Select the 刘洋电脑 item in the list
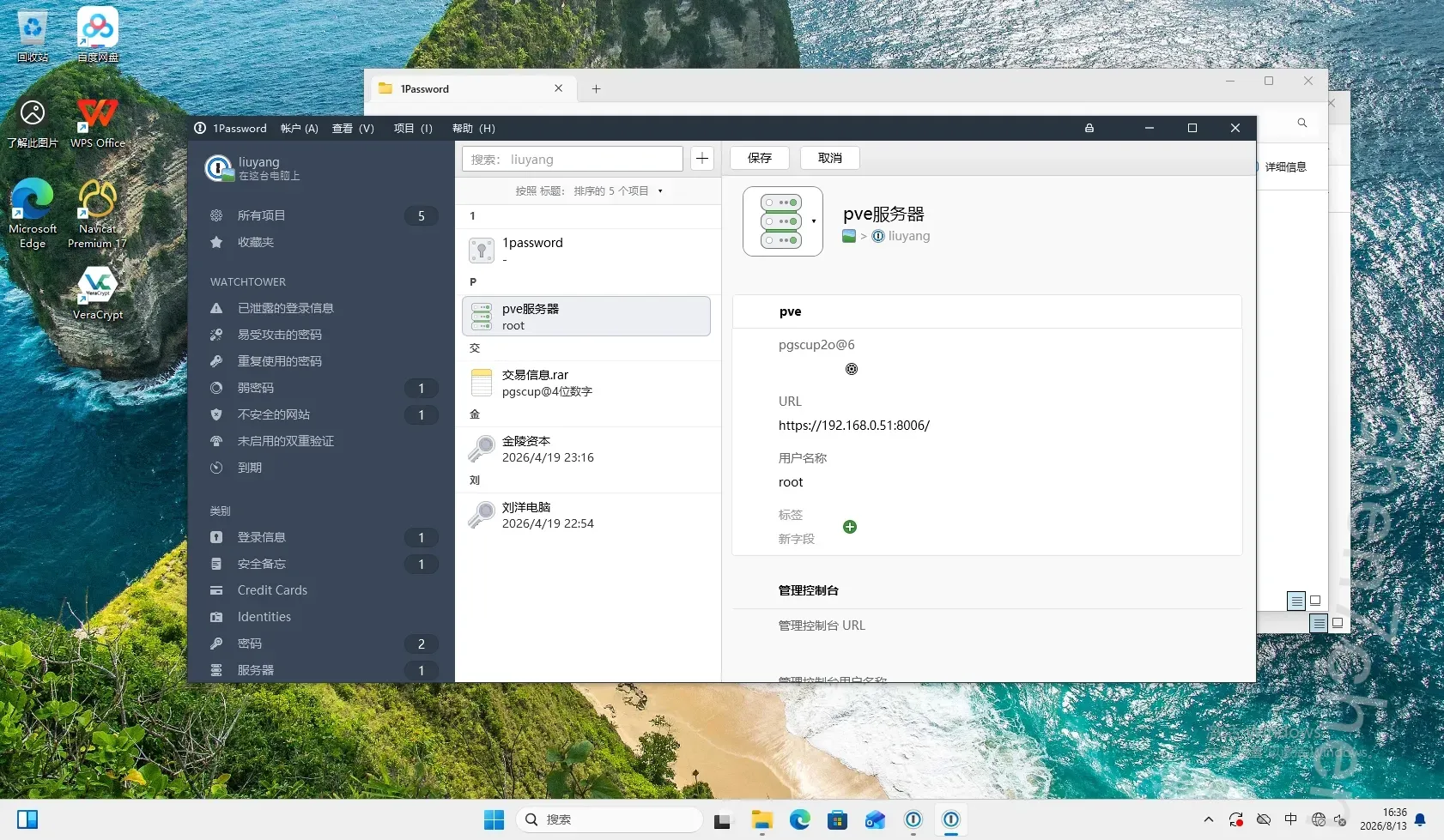This screenshot has width=1444, height=840. pyautogui.click(x=587, y=515)
